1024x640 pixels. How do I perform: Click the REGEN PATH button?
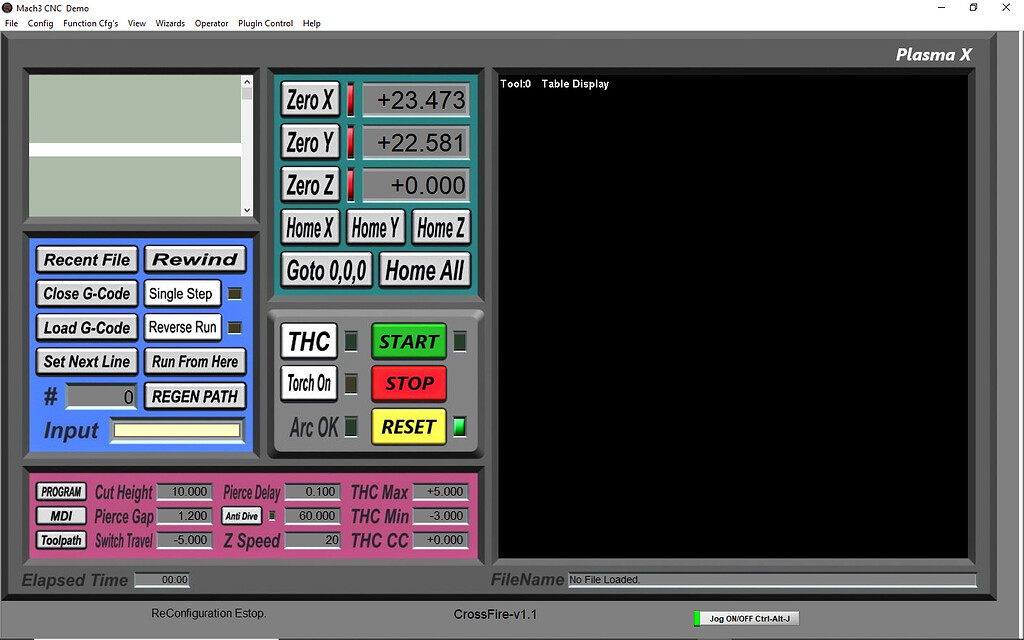click(195, 396)
